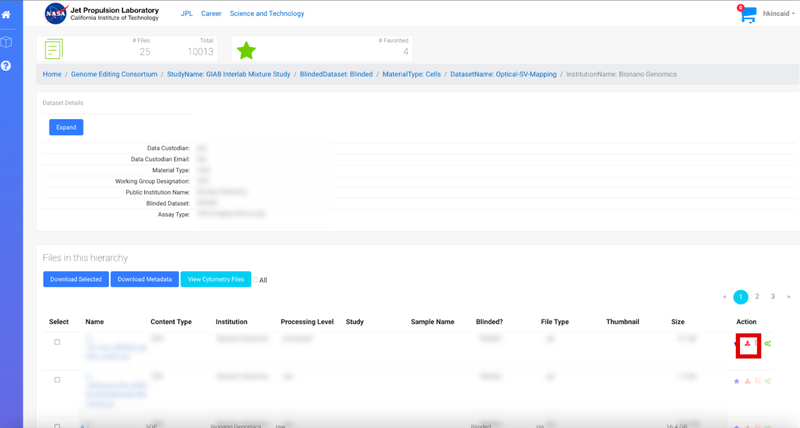Click the list icon in the second file row
This screenshot has height=428, width=800.
[758, 381]
